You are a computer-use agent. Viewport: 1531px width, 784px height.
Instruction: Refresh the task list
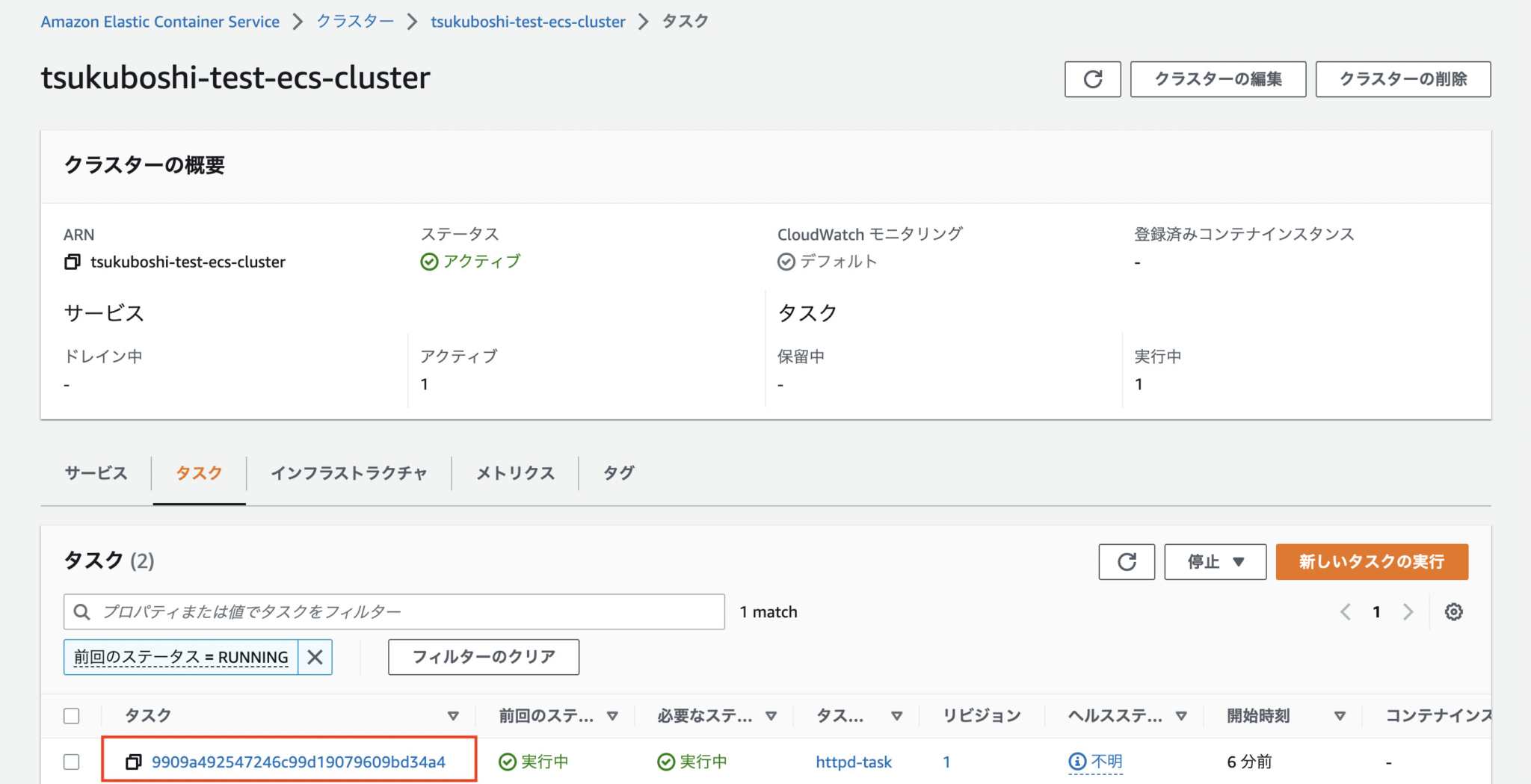tap(1126, 561)
